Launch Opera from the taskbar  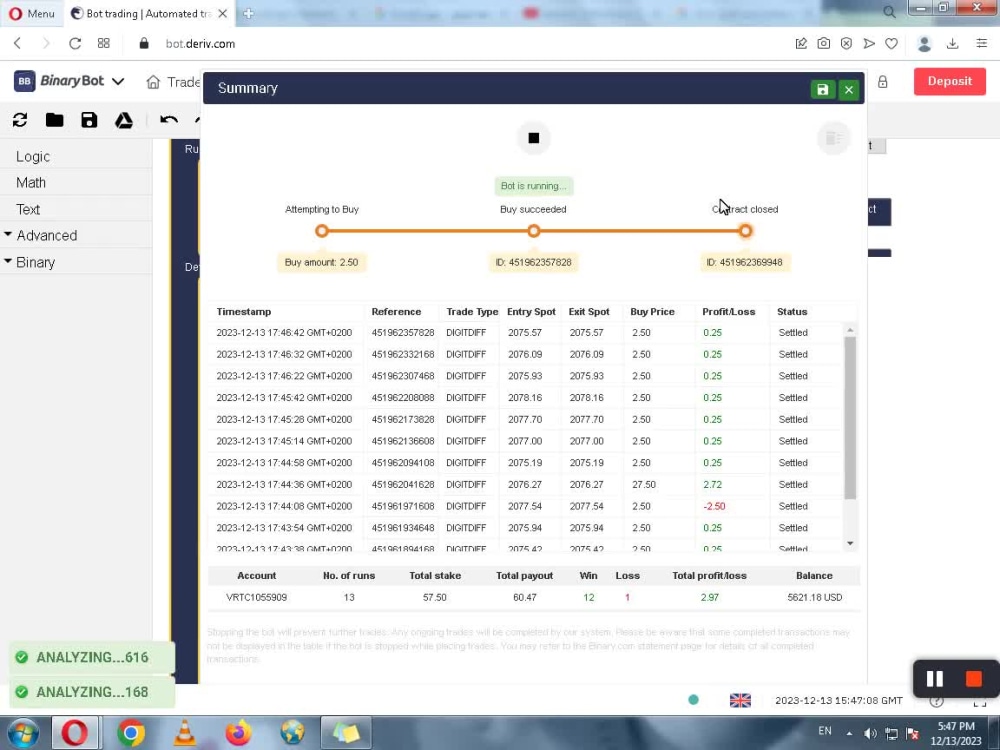tap(76, 732)
